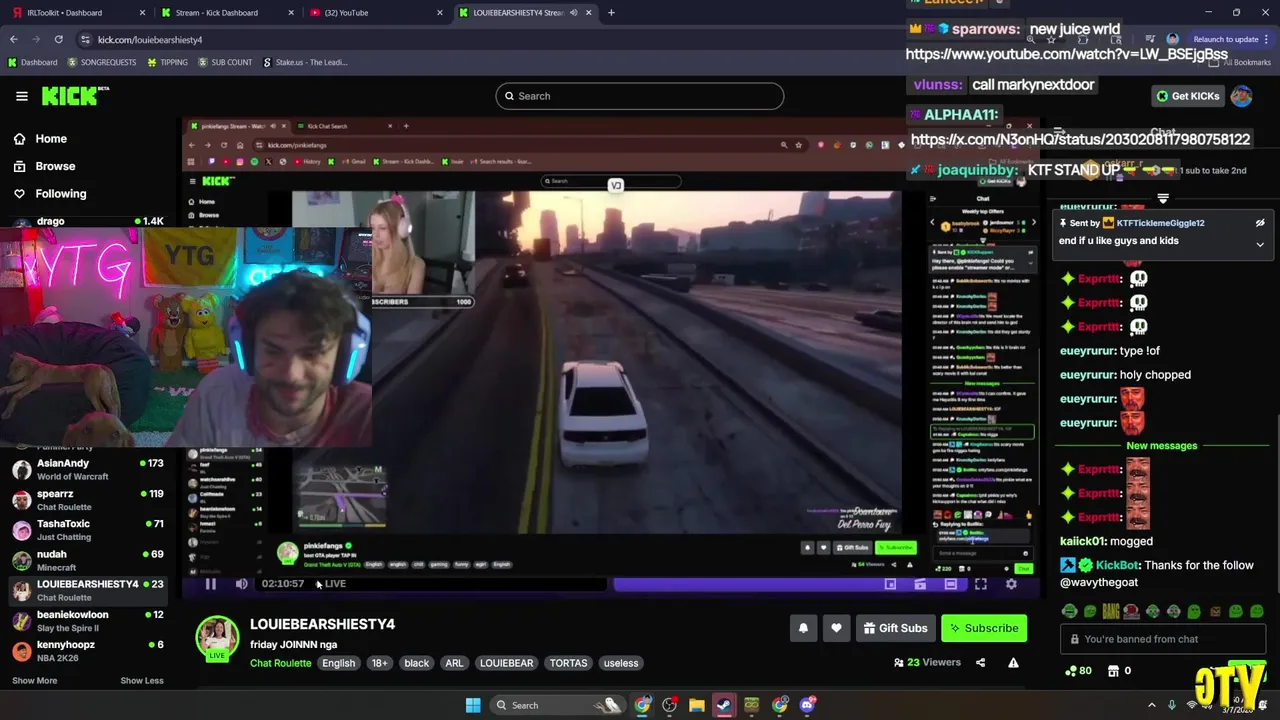Switch to the IRLToolkit Dashboard tab

click(x=76, y=13)
